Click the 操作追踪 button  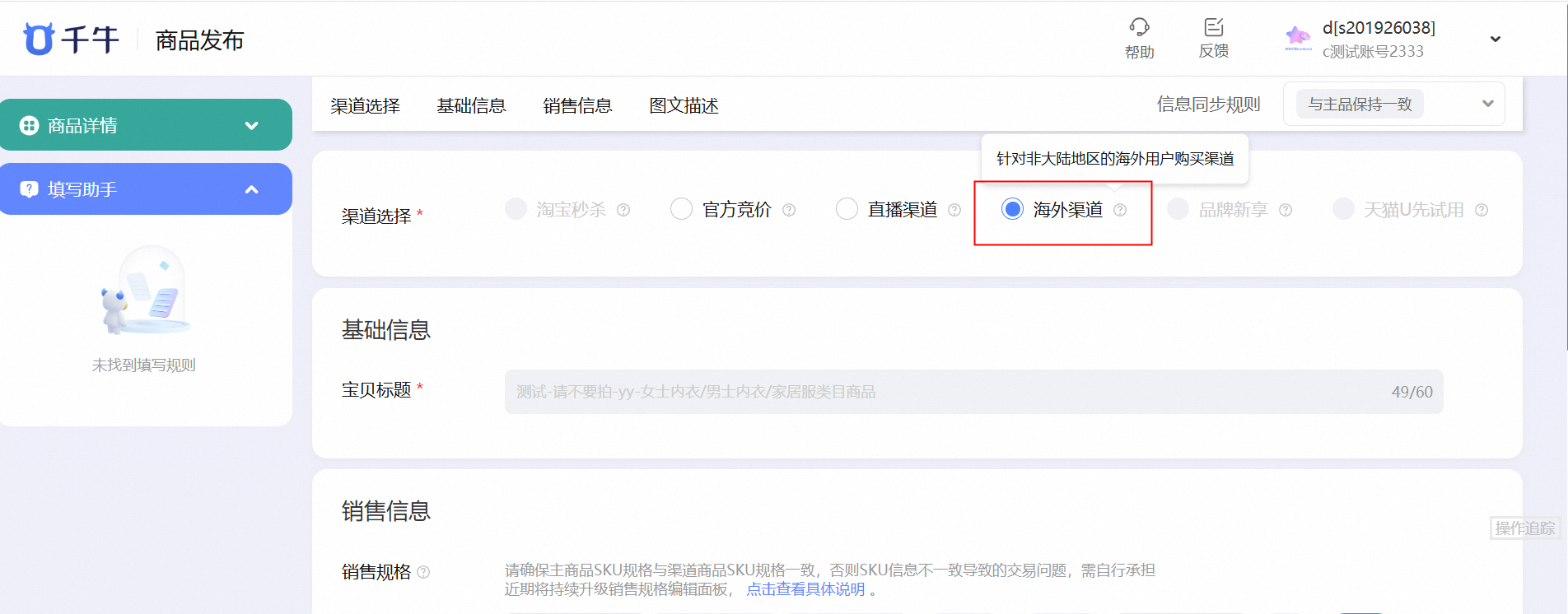[x=1524, y=528]
